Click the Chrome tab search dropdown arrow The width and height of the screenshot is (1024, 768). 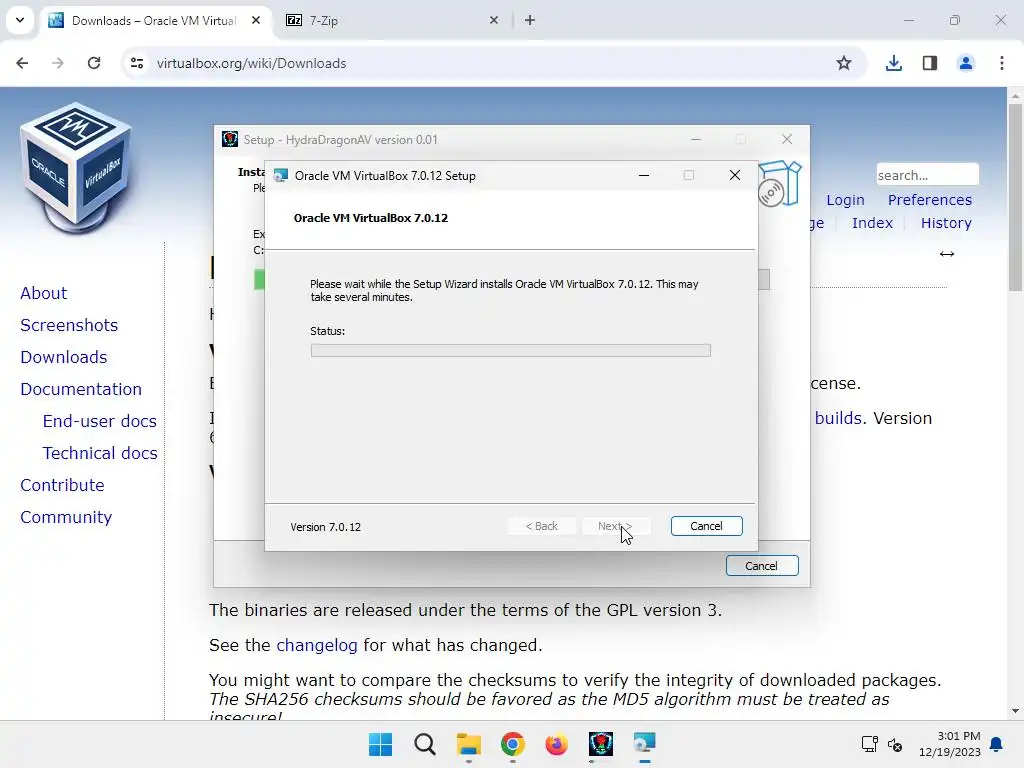(20, 20)
